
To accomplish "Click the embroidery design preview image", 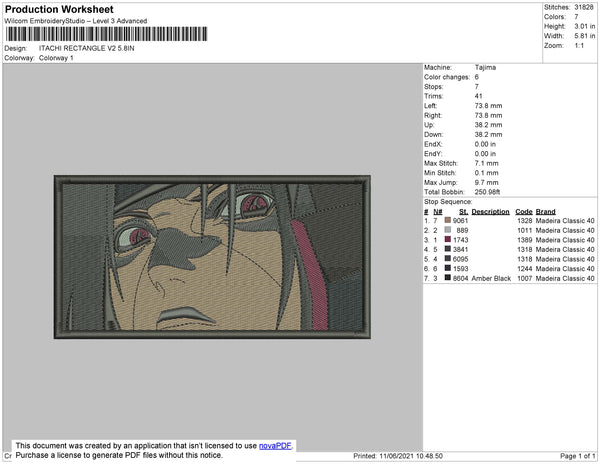I will pyautogui.click(x=212, y=257).
